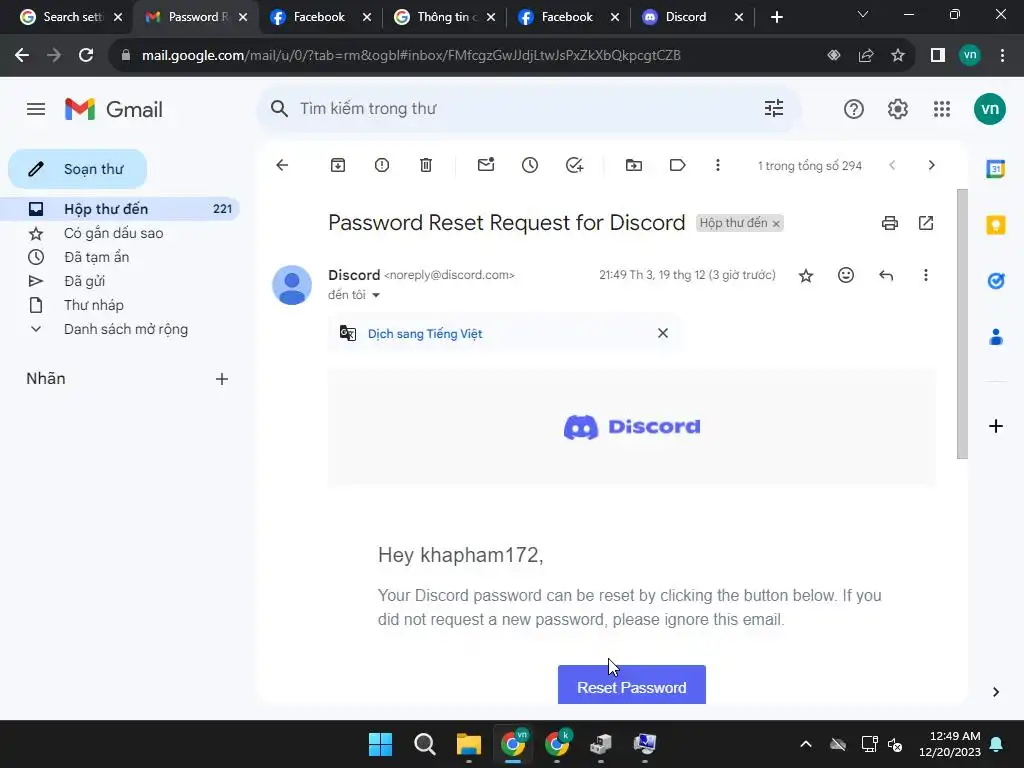Click the Reset Password button
Viewport: 1024px width, 768px height.
tap(632, 685)
